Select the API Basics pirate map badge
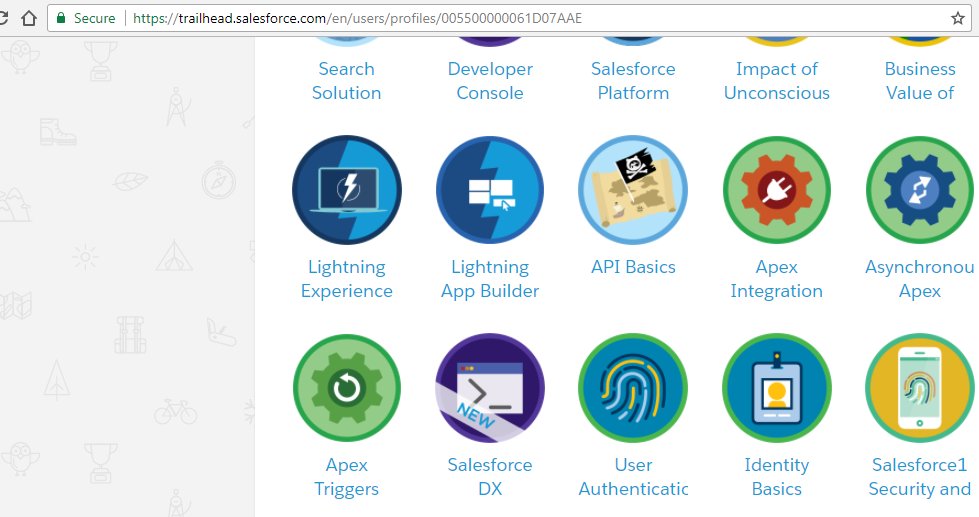The width and height of the screenshot is (979, 517). tap(633, 190)
